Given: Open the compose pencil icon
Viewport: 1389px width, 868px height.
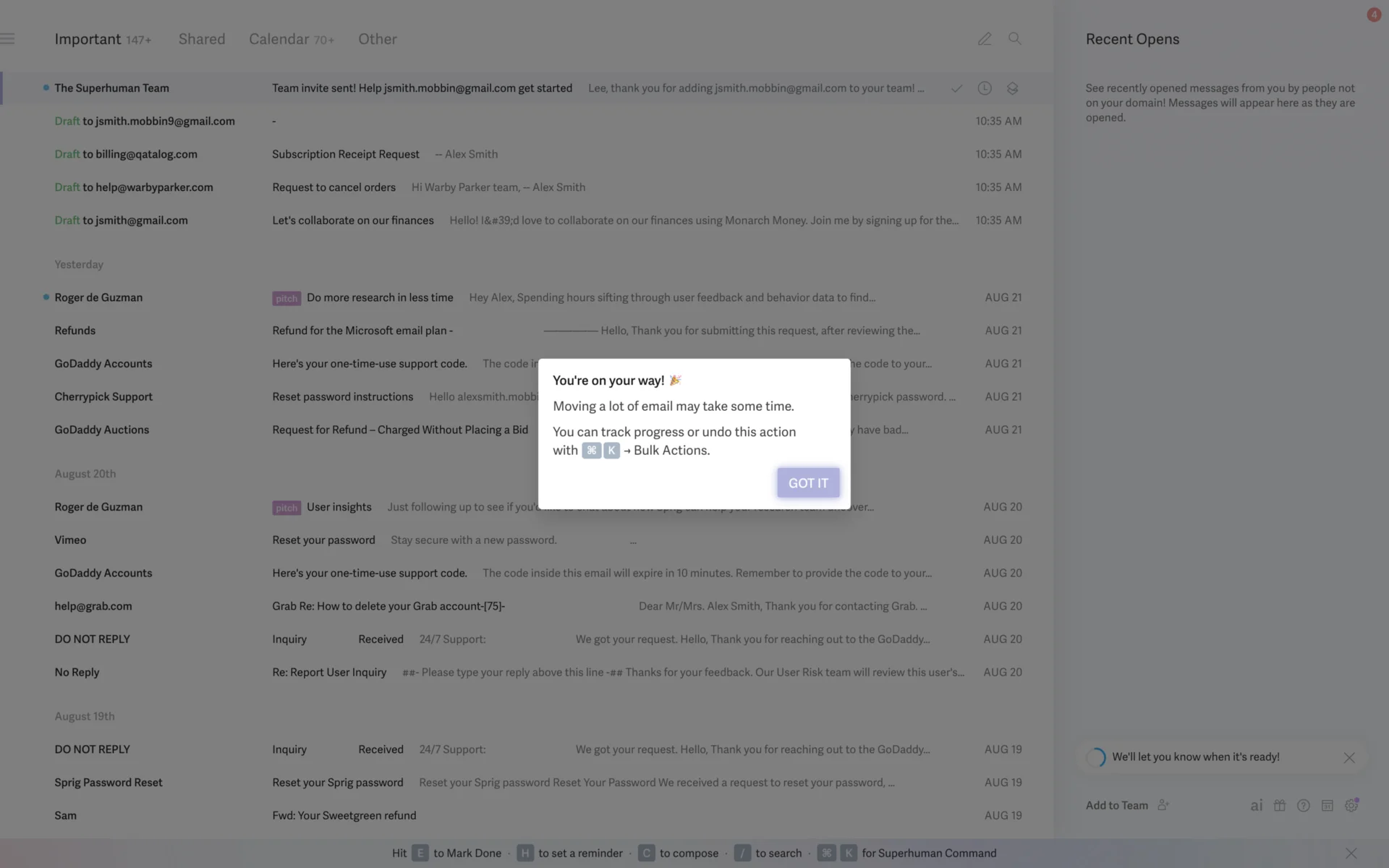Looking at the screenshot, I should click(985, 39).
